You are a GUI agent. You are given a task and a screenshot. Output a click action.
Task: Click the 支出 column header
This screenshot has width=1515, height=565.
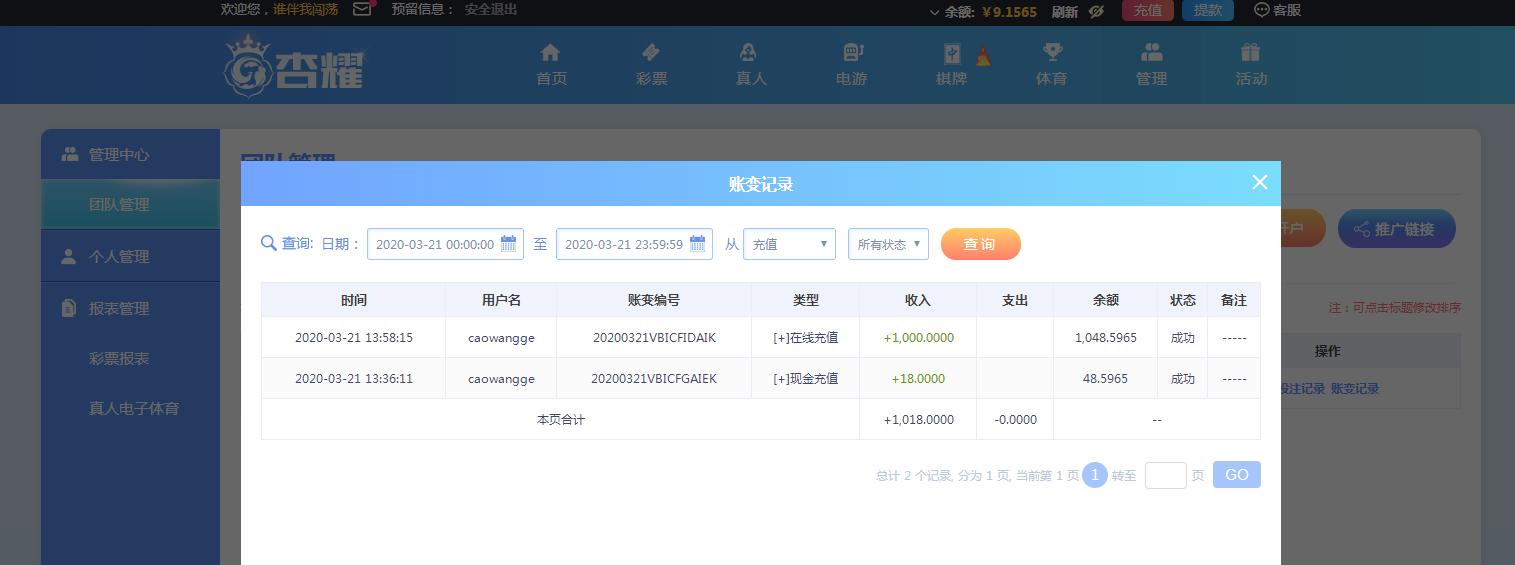coord(1015,300)
